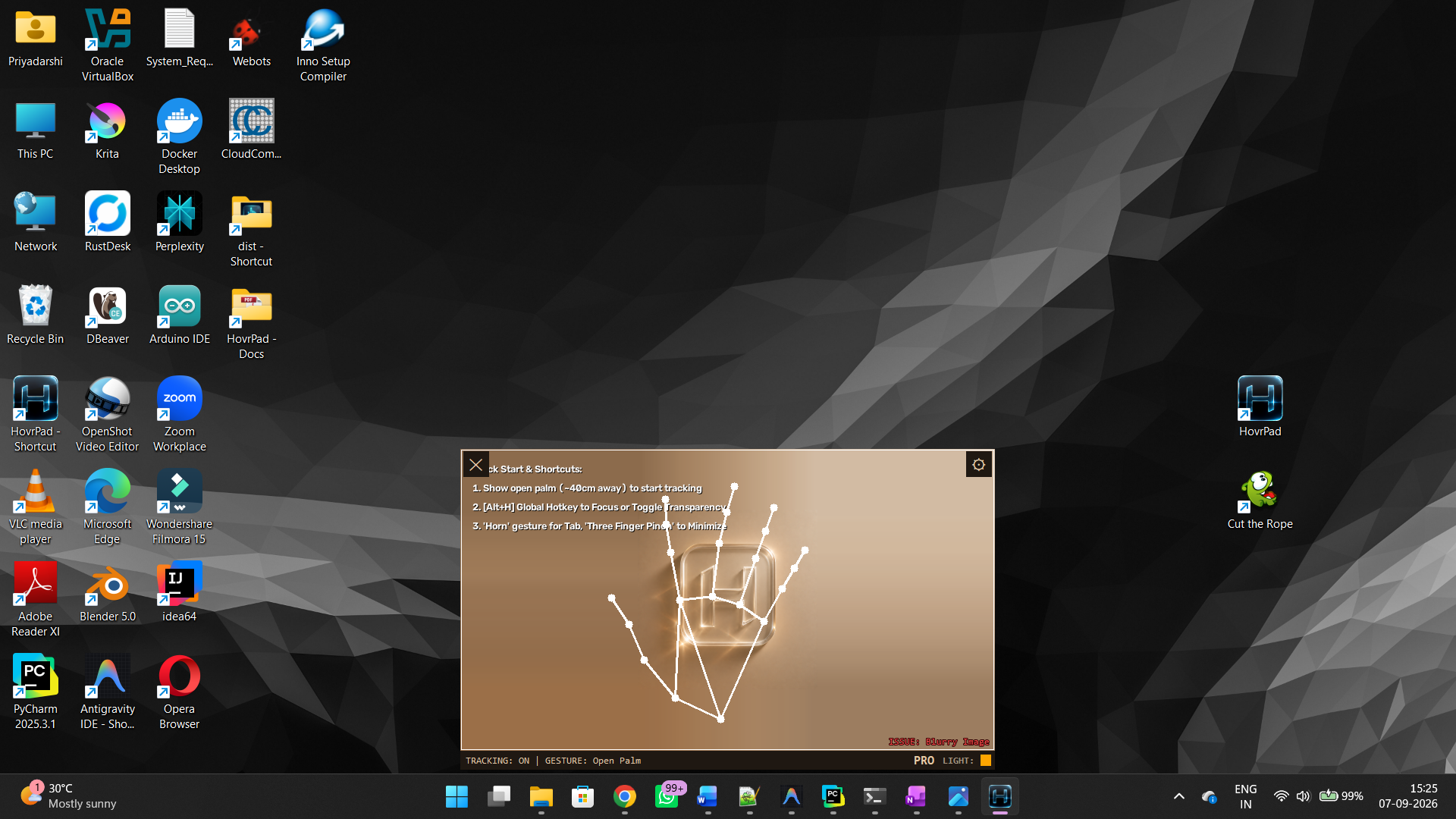Close the HovrPad overlay window
Viewport: 1456px width, 819px height.
[476, 465]
